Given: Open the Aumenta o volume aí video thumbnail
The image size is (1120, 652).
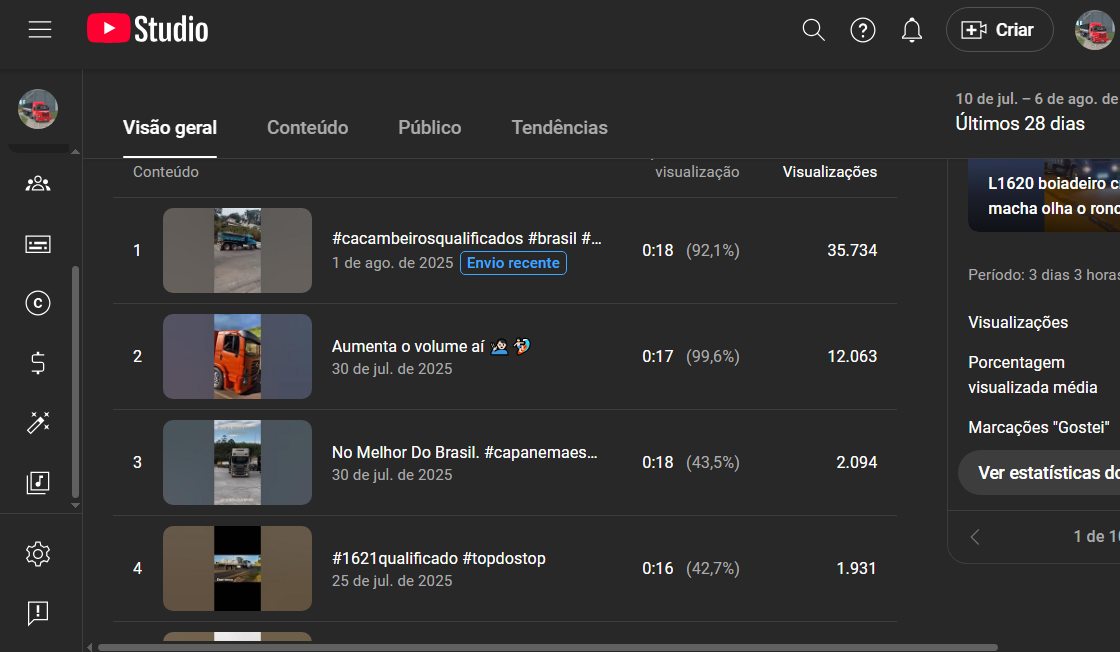Looking at the screenshot, I should (x=237, y=356).
